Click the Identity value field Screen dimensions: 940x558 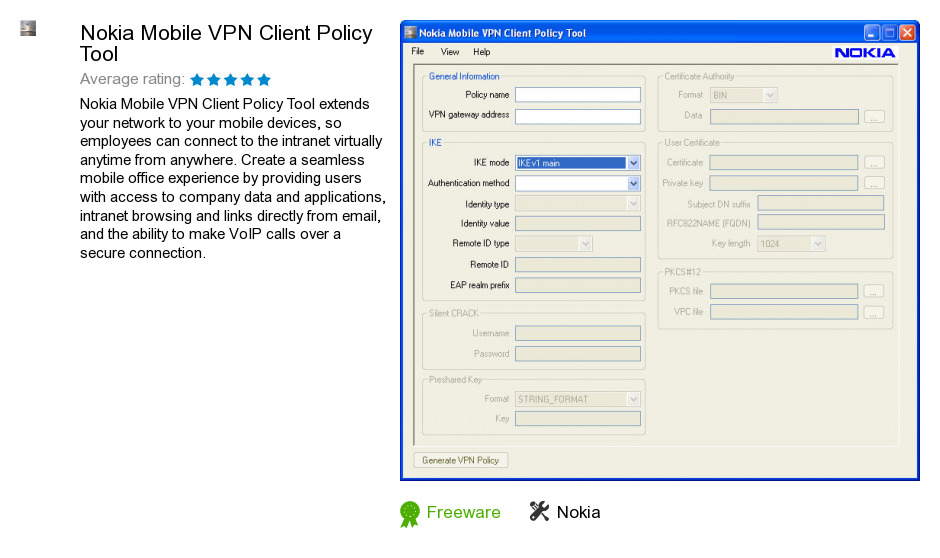577,224
